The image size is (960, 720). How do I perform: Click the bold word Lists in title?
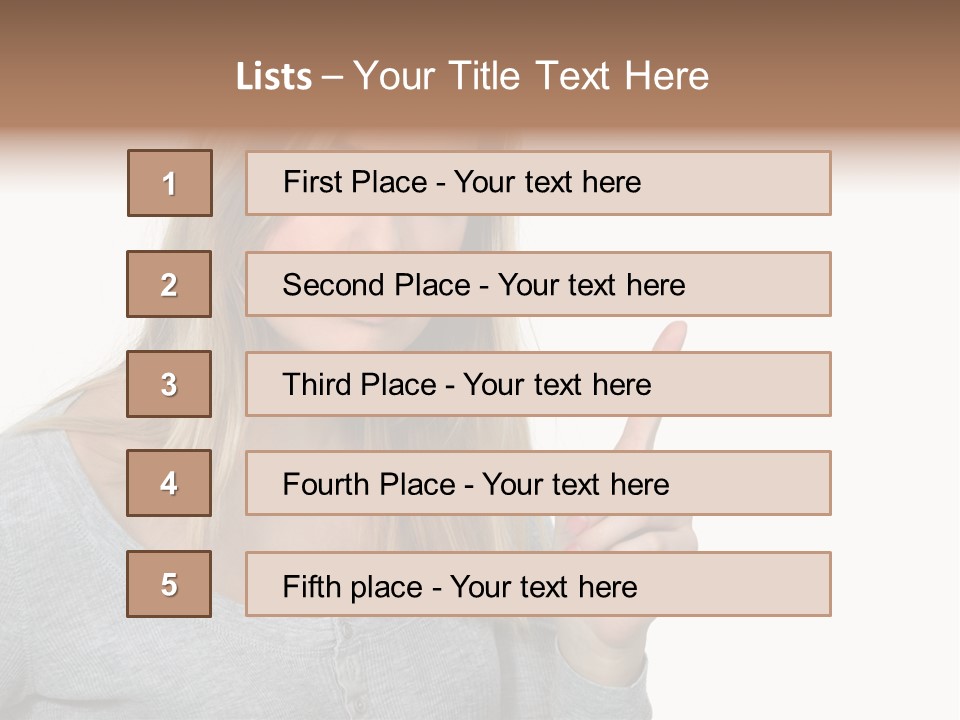(274, 77)
